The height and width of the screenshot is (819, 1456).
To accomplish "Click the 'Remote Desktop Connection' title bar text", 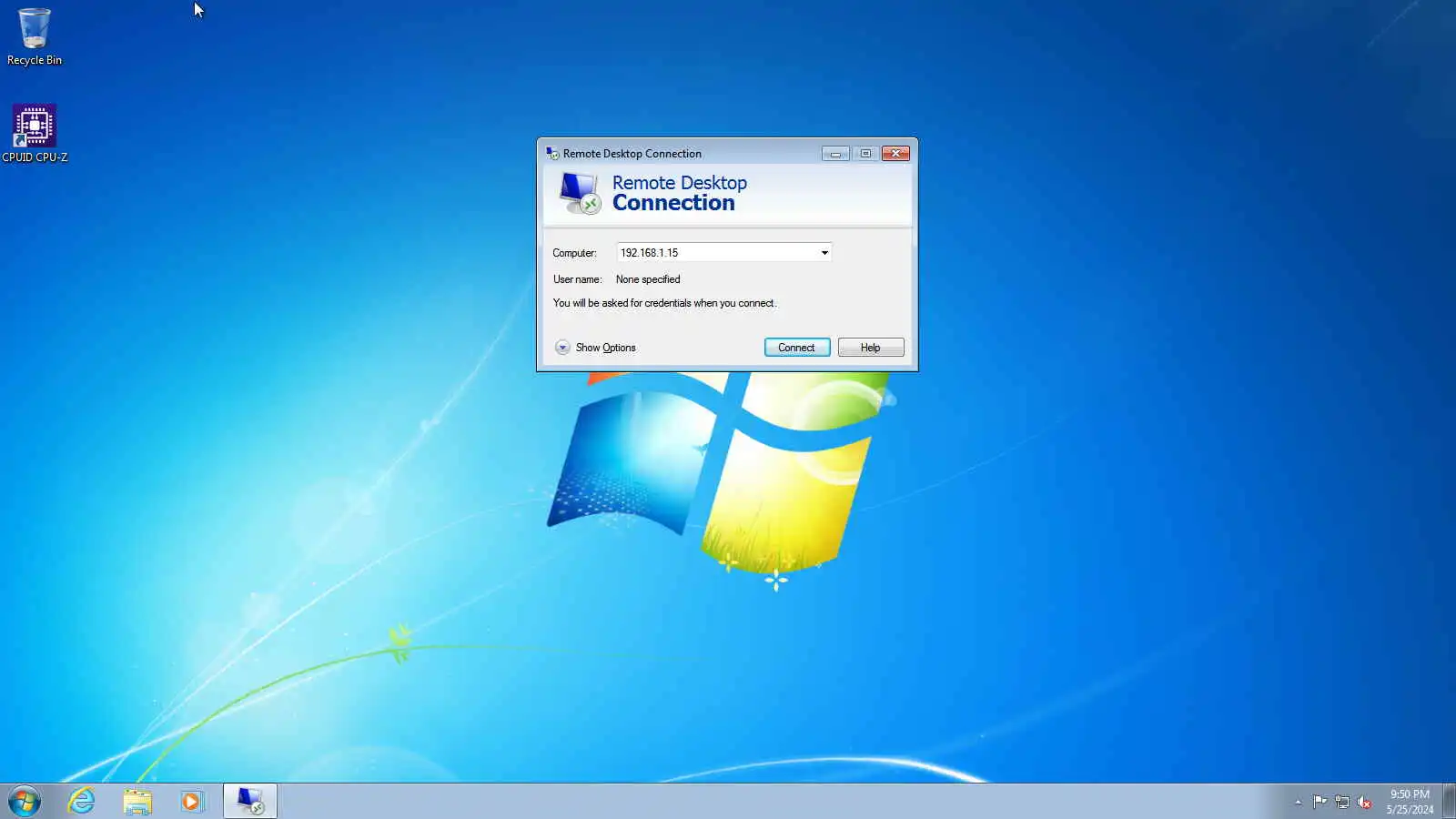I will click(632, 154).
